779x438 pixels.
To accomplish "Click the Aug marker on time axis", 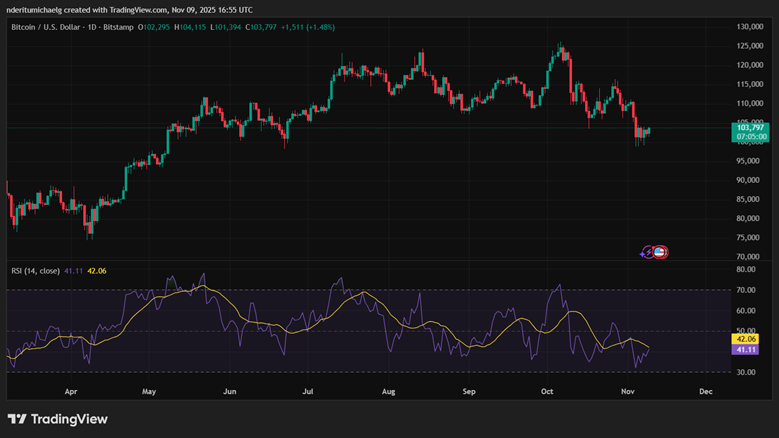I will point(388,393).
